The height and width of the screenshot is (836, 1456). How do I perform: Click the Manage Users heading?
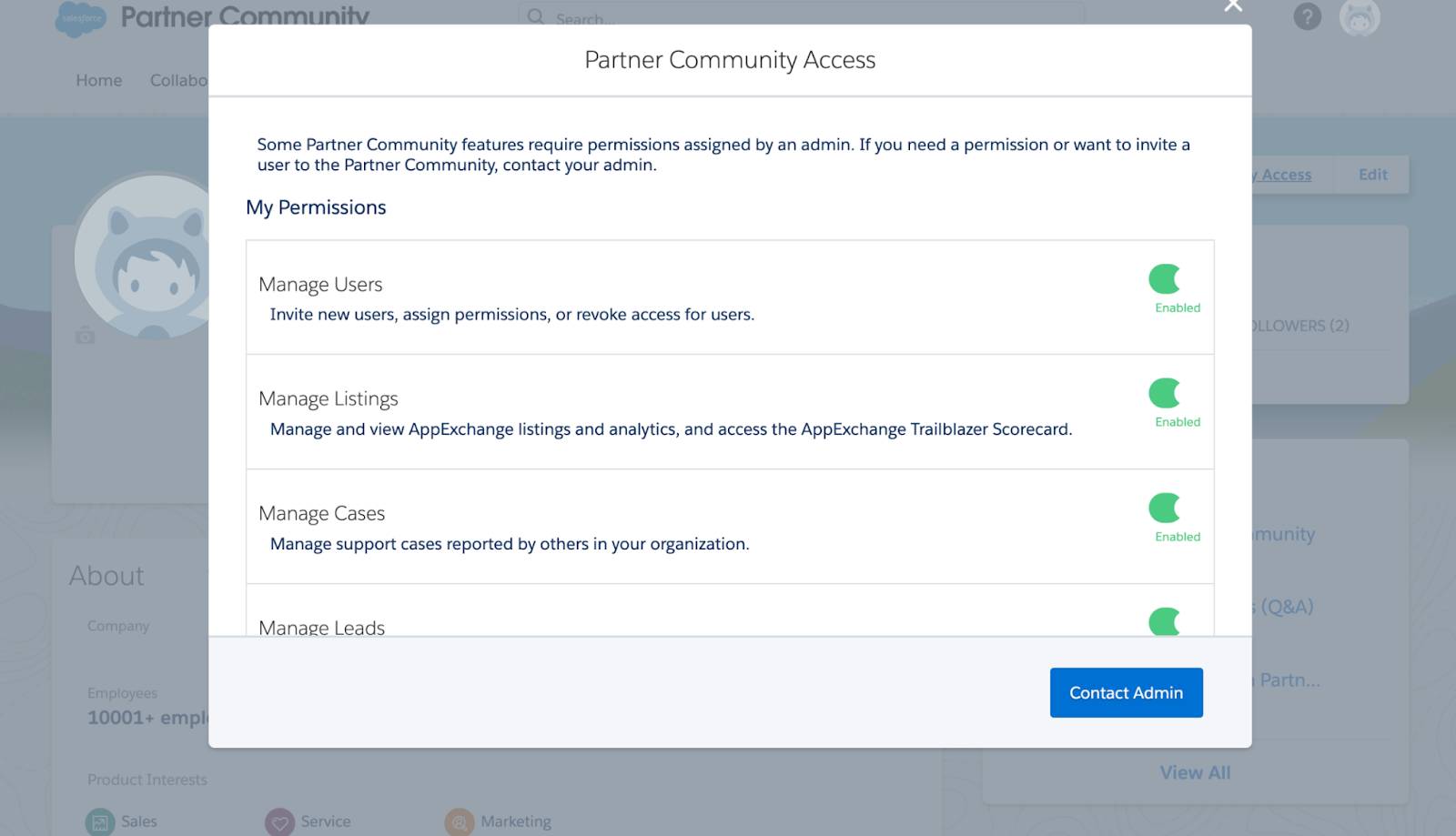320,284
